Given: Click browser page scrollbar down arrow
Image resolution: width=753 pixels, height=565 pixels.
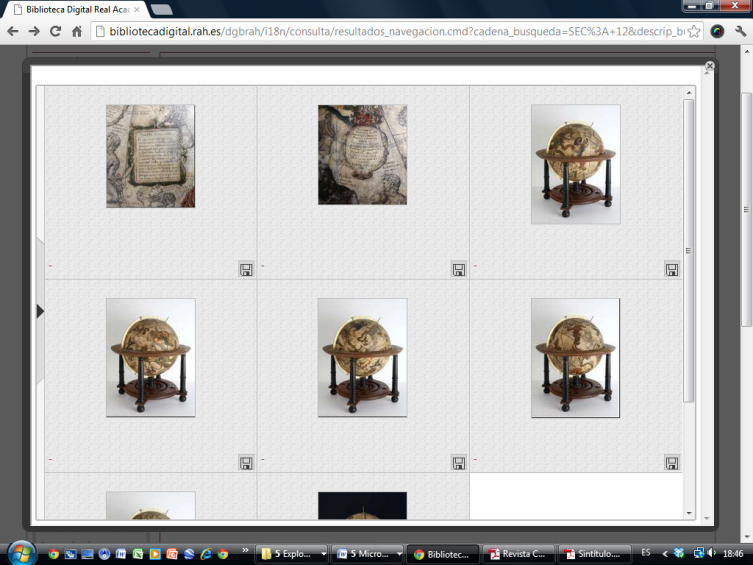Looking at the screenshot, I should [747, 537].
